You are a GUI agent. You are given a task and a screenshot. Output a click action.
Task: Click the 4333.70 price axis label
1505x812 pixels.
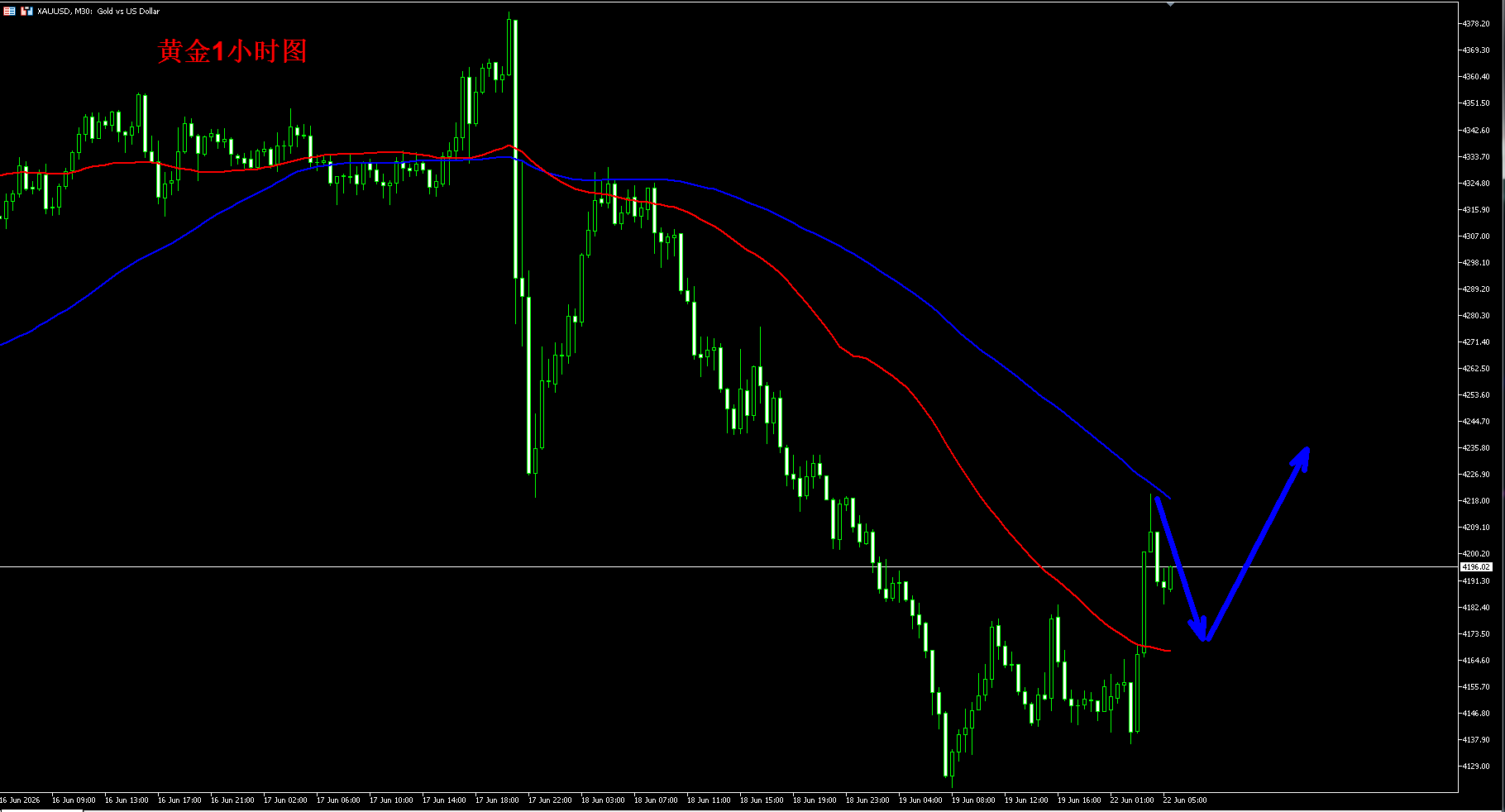[x=1476, y=157]
